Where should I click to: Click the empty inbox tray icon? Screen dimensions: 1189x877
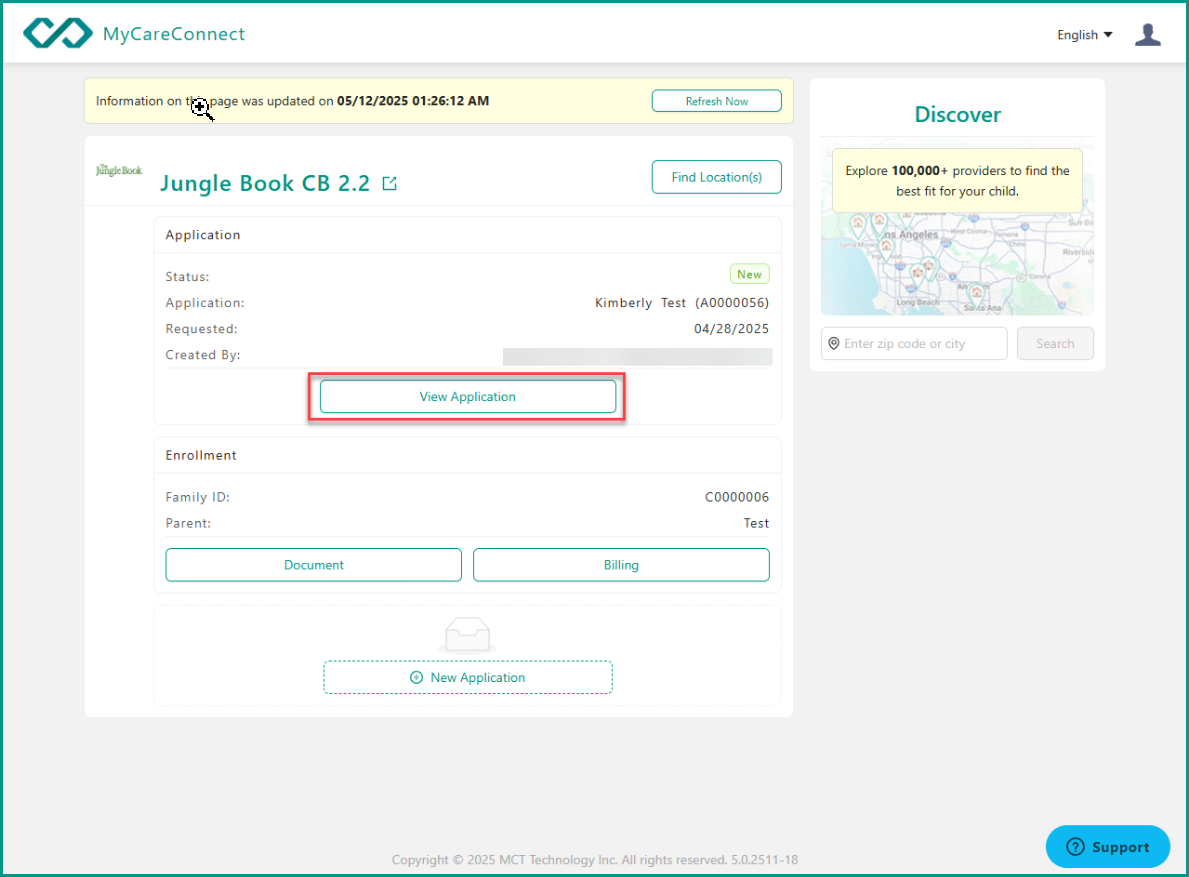pos(468,635)
